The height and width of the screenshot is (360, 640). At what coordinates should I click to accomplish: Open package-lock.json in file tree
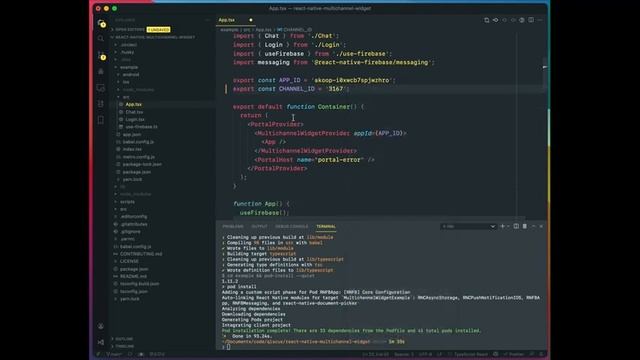pos(142,164)
